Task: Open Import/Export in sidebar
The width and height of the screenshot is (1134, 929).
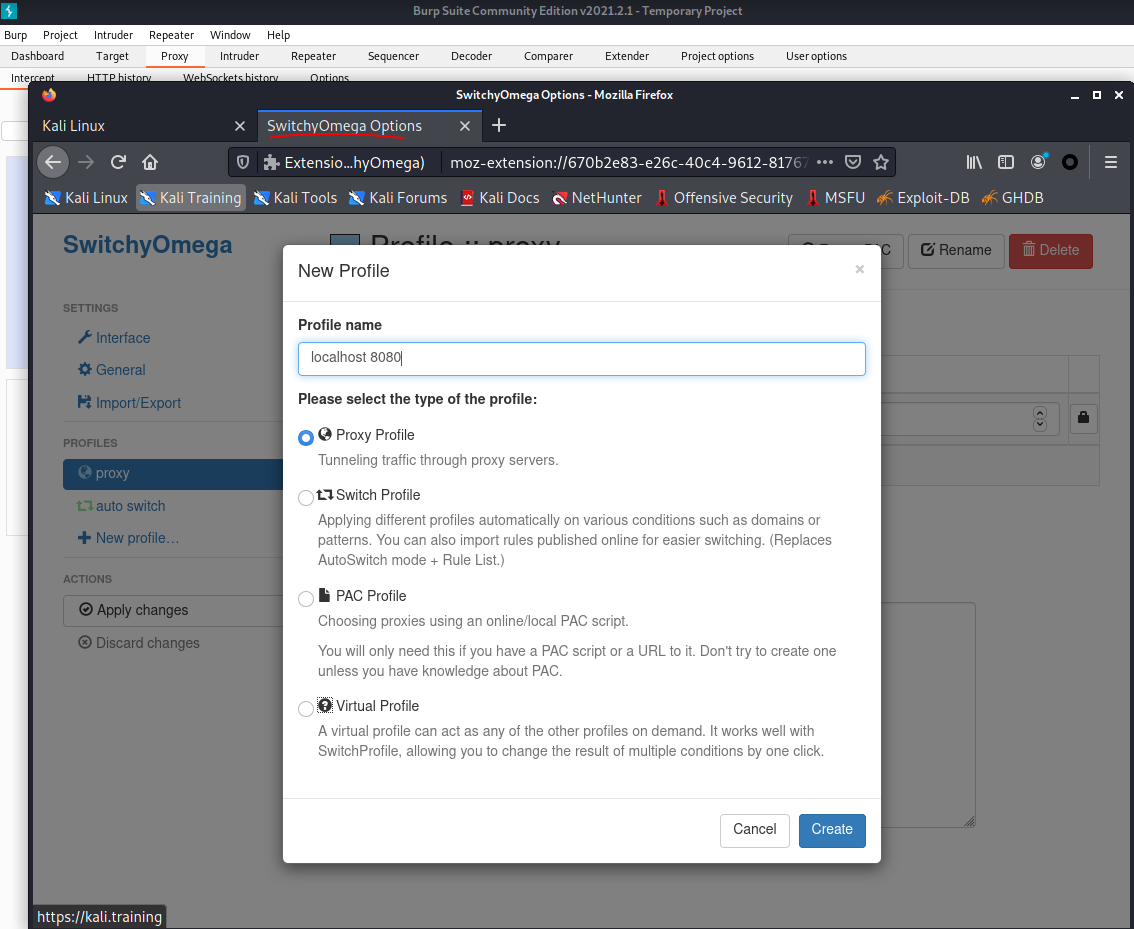Action: (129, 403)
